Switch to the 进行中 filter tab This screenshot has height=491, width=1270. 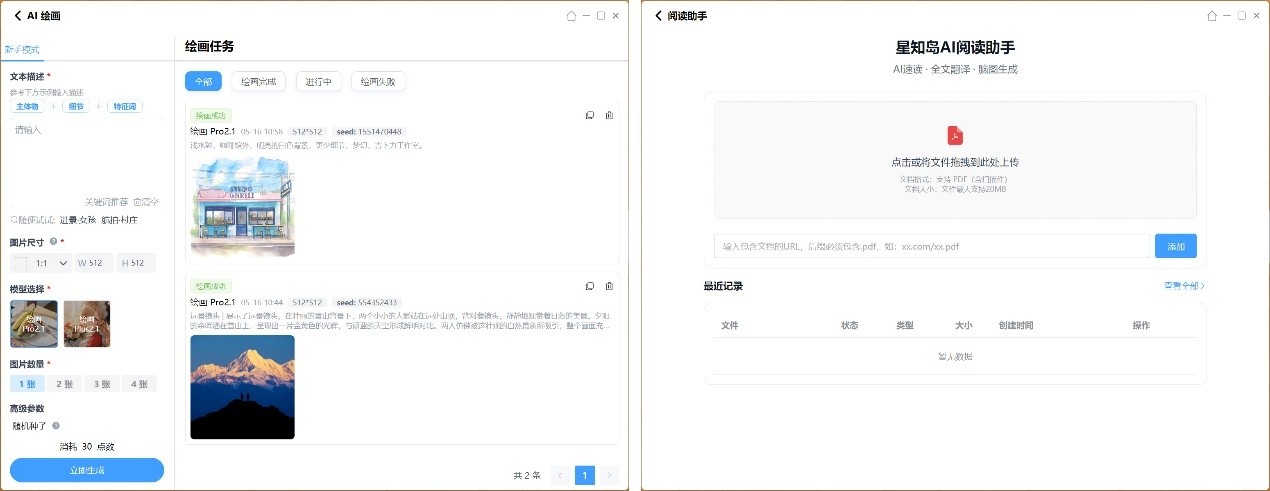tap(319, 82)
